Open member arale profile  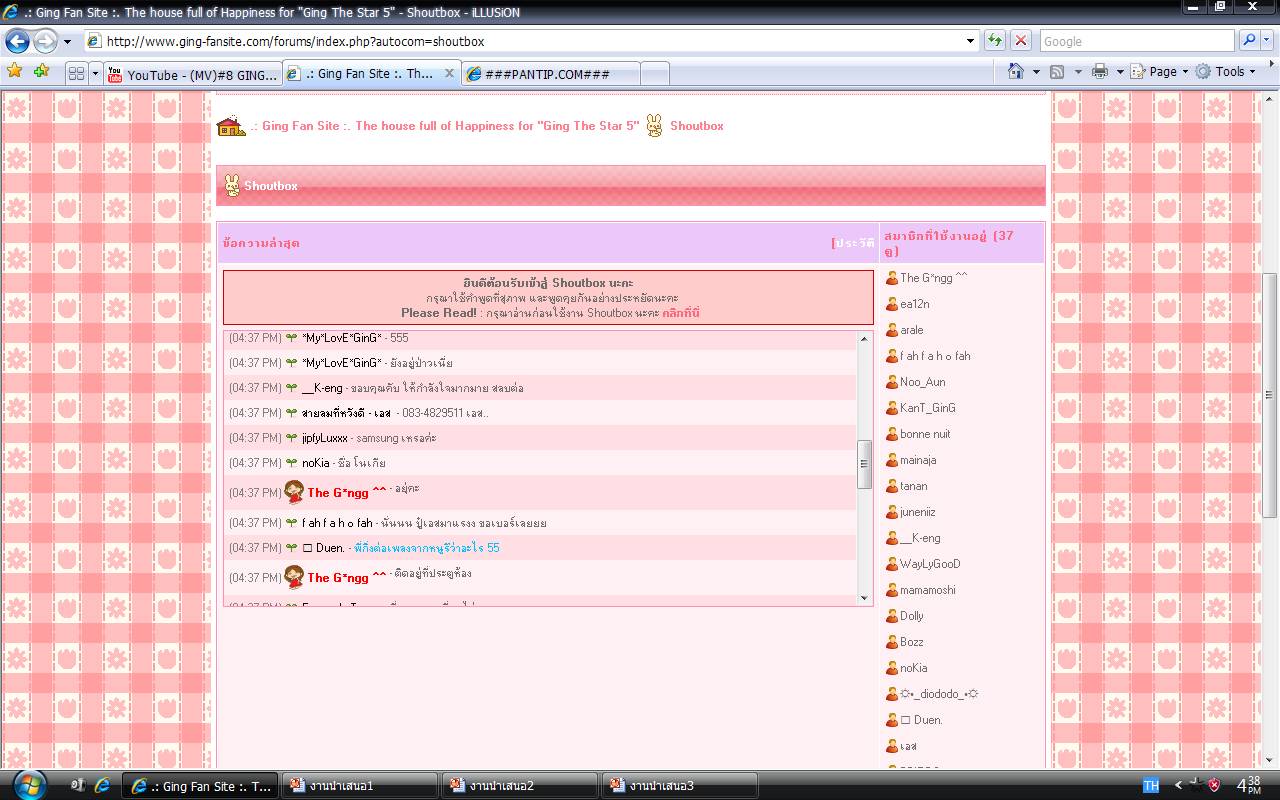(912, 330)
